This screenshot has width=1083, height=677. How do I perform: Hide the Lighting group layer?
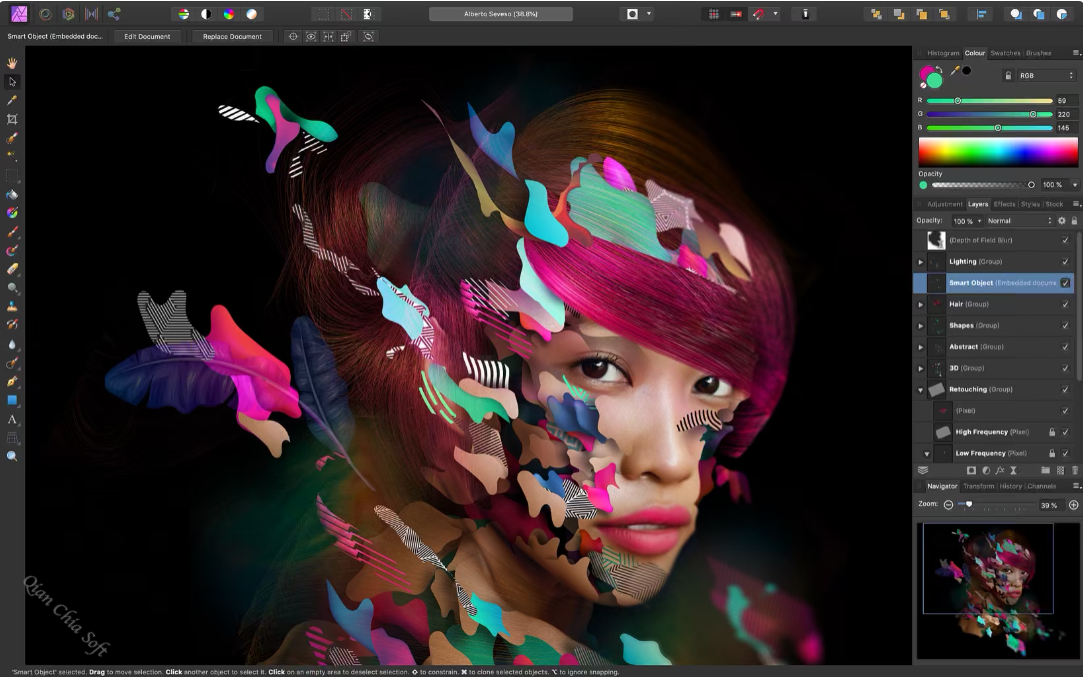1065,262
